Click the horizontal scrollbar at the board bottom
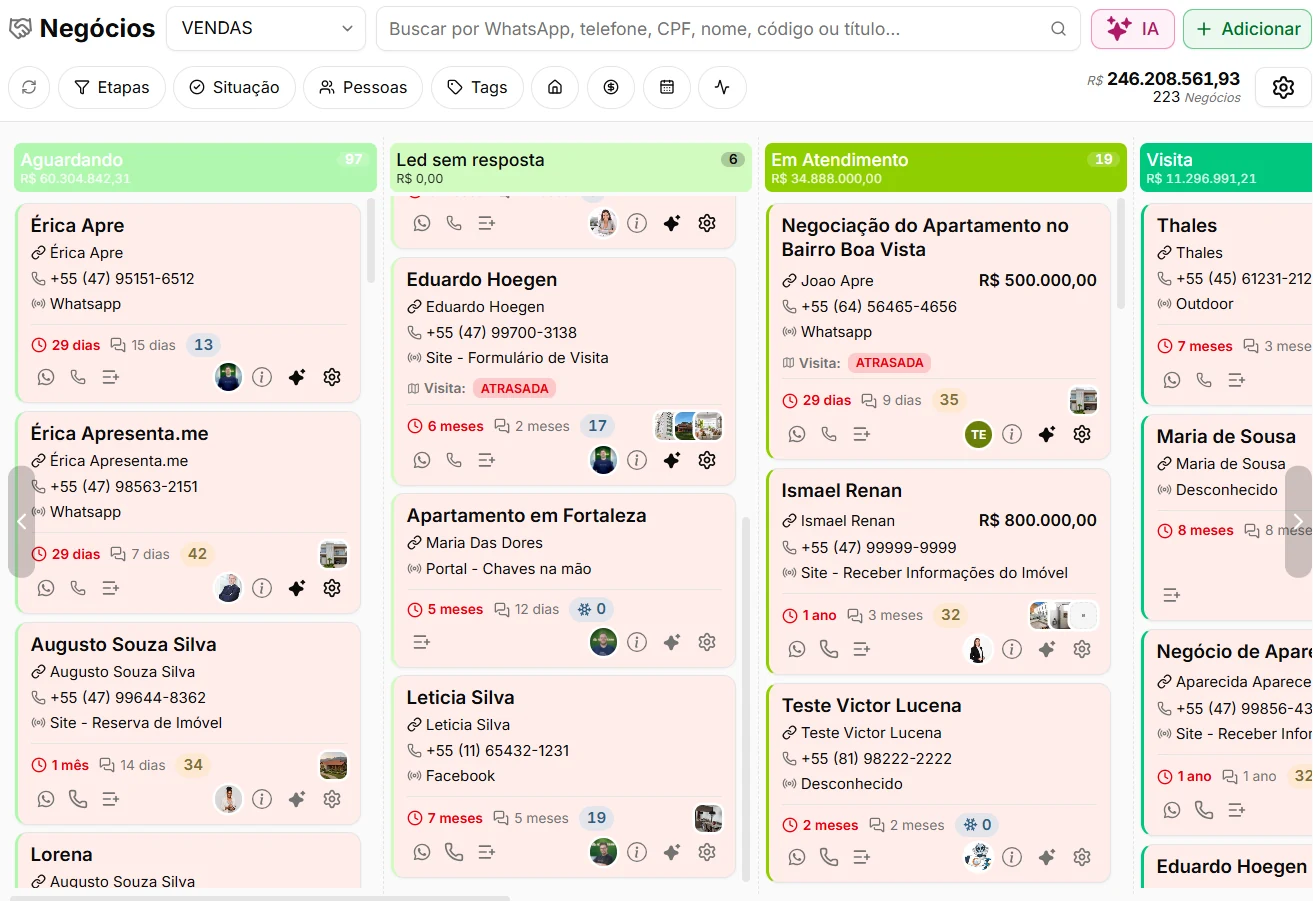Image resolution: width=1313 pixels, height=901 pixels. (260, 898)
